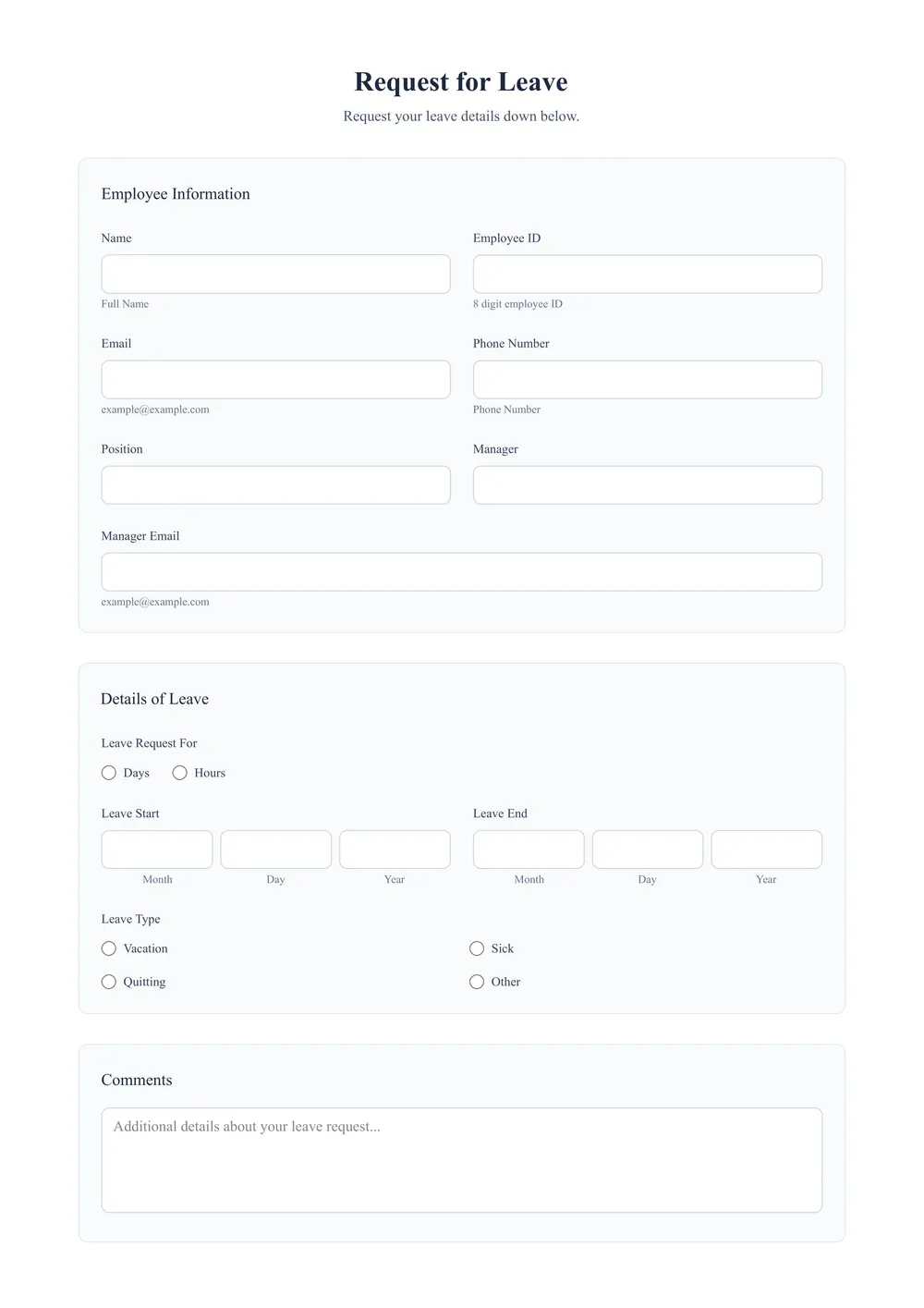Click the Manager input field
The width and height of the screenshot is (924, 1308).
click(647, 484)
